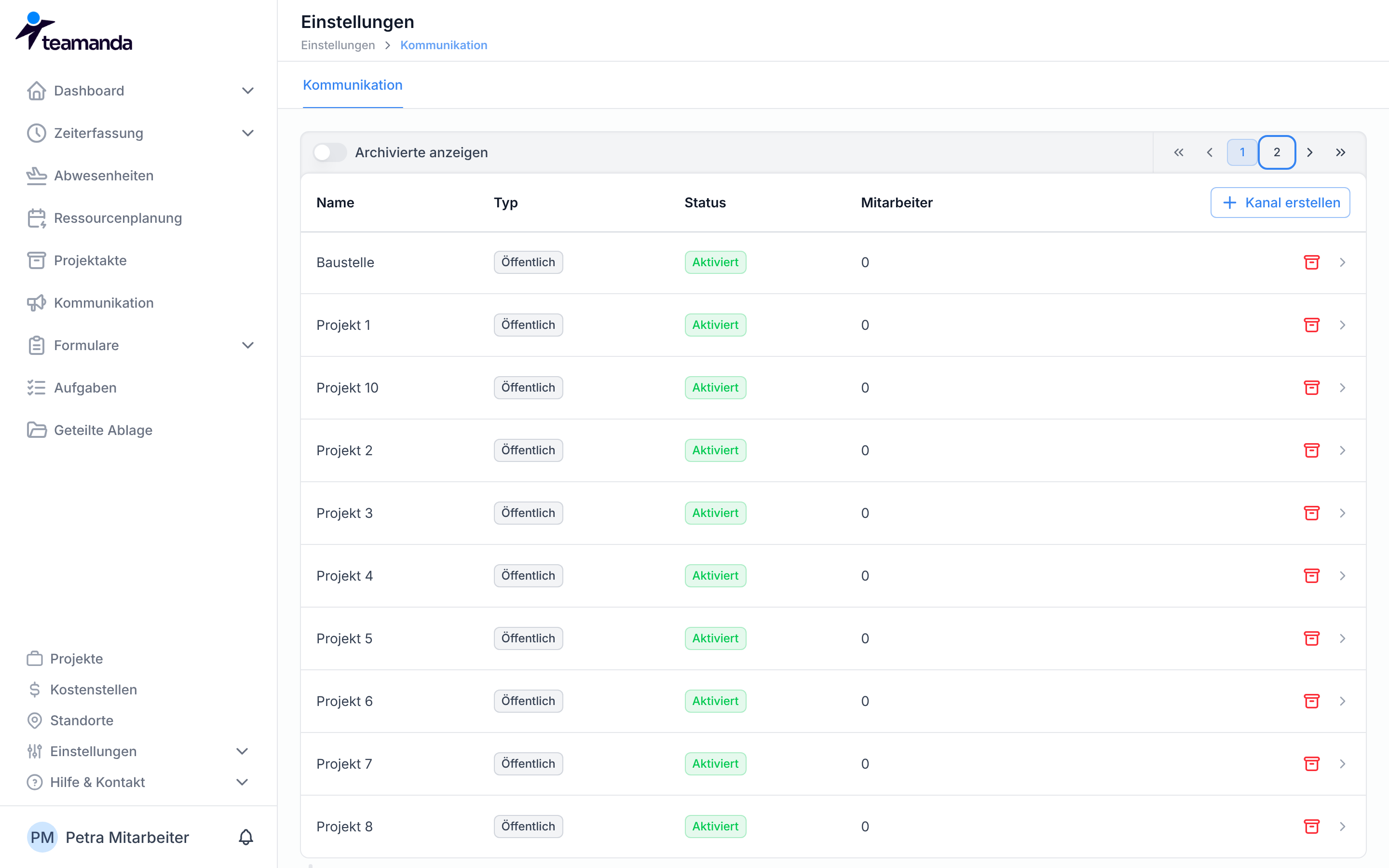Expand Einstellungen in sidebar

242,751
